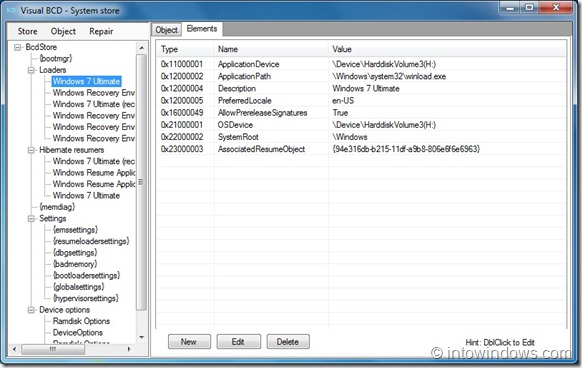Click the Delete button
Viewport: 582px width, 368px height.
tap(288, 342)
